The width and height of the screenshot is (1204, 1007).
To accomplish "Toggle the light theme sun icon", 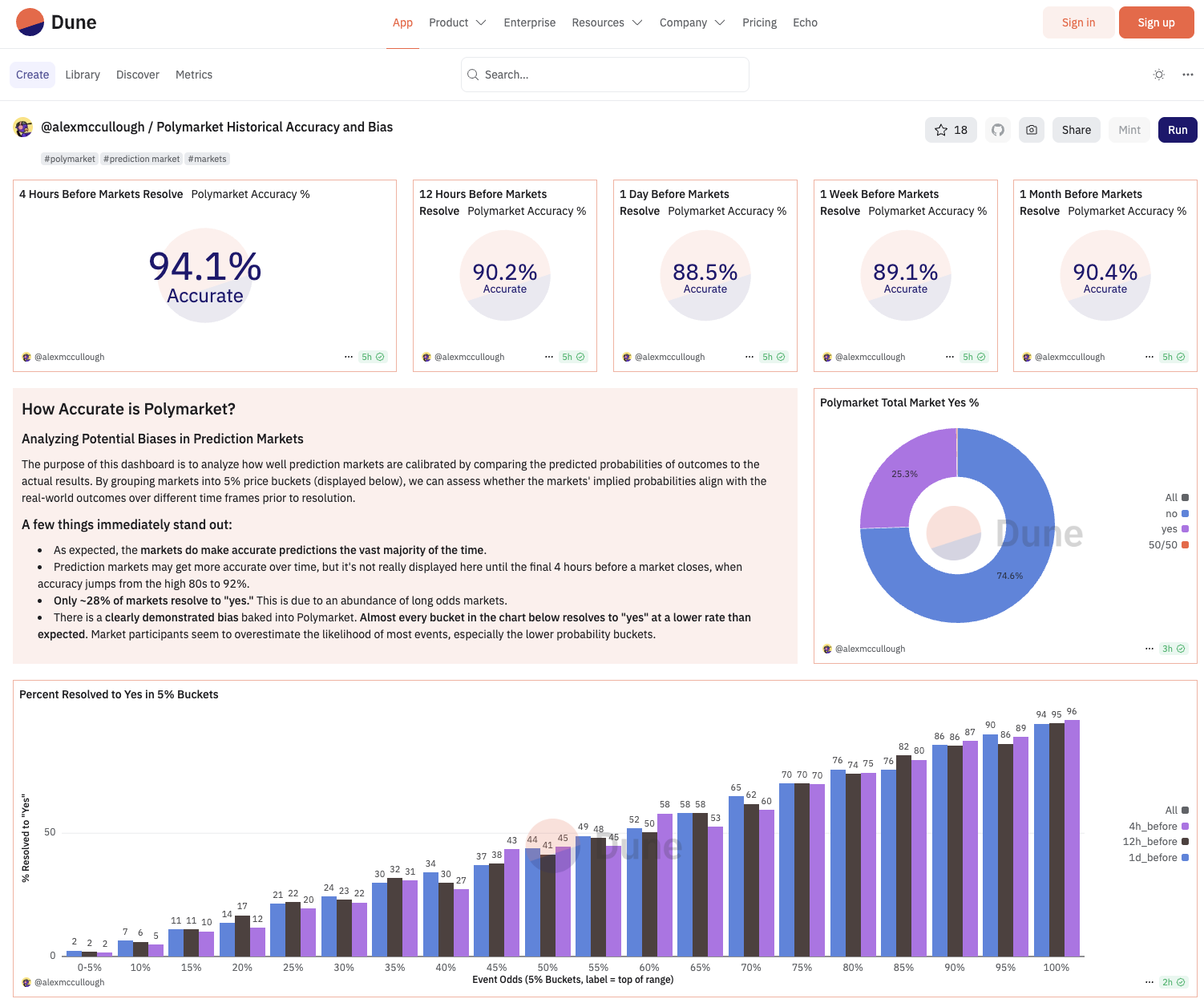I will [1159, 75].
